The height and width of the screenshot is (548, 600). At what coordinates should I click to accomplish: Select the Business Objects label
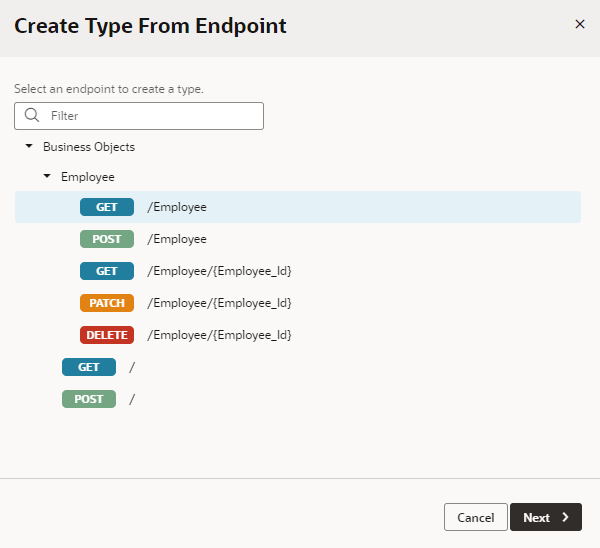tap(89, 147)
